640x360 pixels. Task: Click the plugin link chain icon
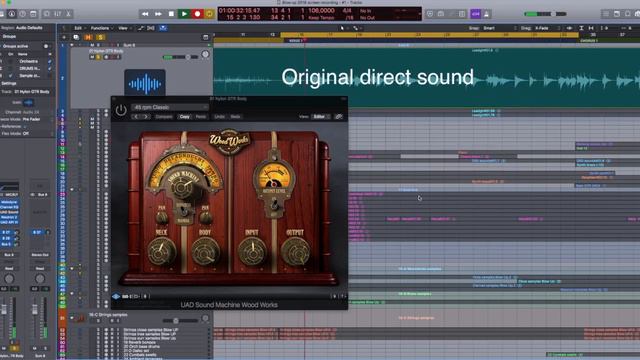pos(339,117)
